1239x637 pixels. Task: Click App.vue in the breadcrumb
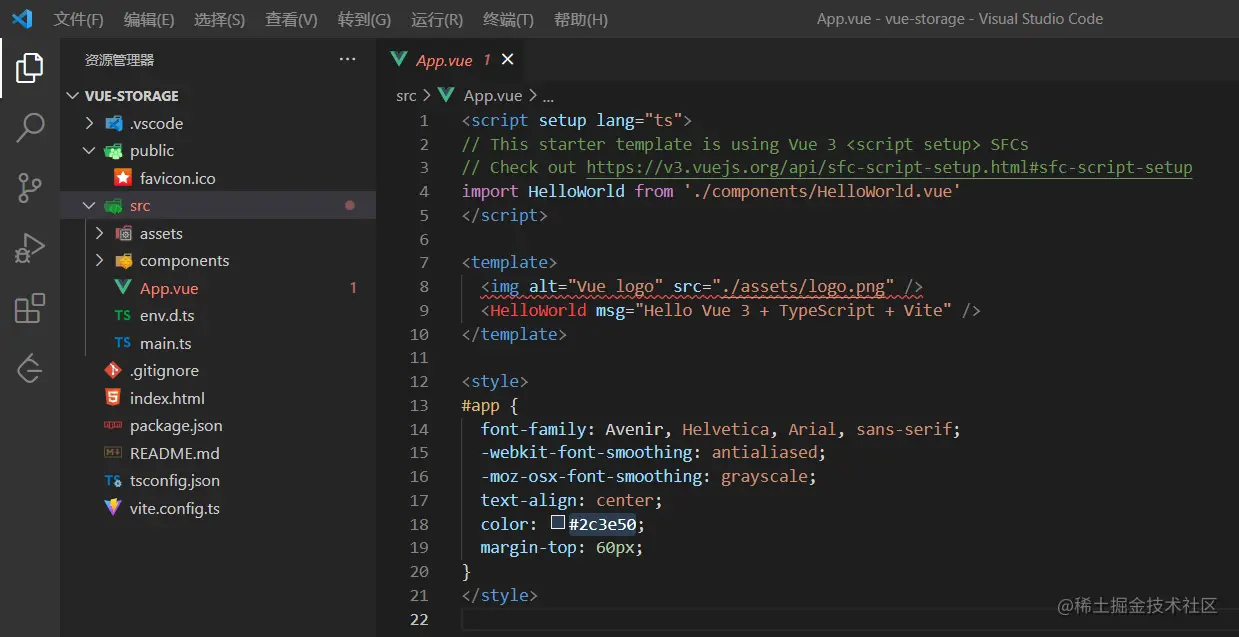tap(493, 96)
